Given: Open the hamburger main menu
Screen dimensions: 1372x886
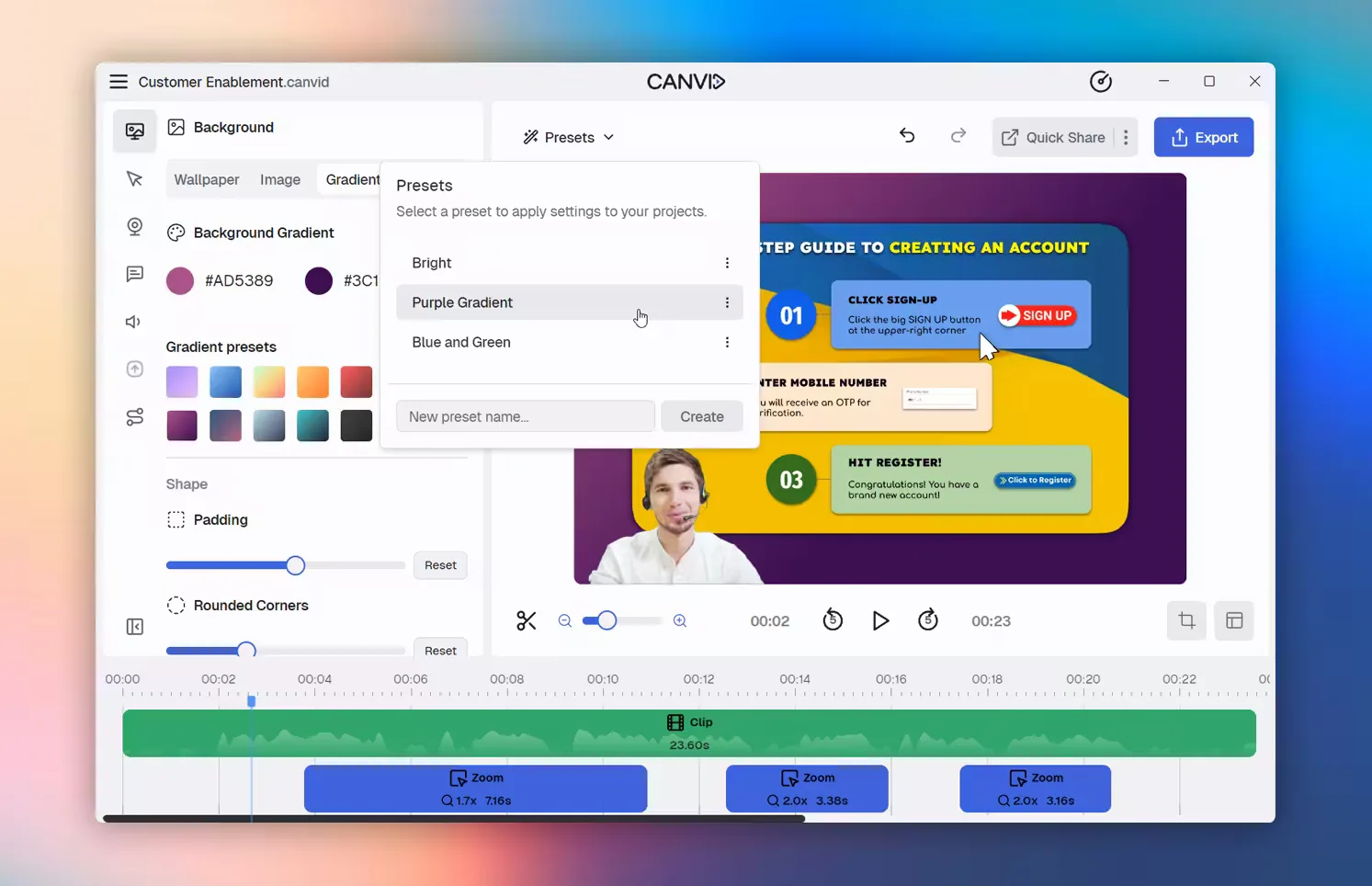Looking at the screenshot, I should [x=119, y=82].
